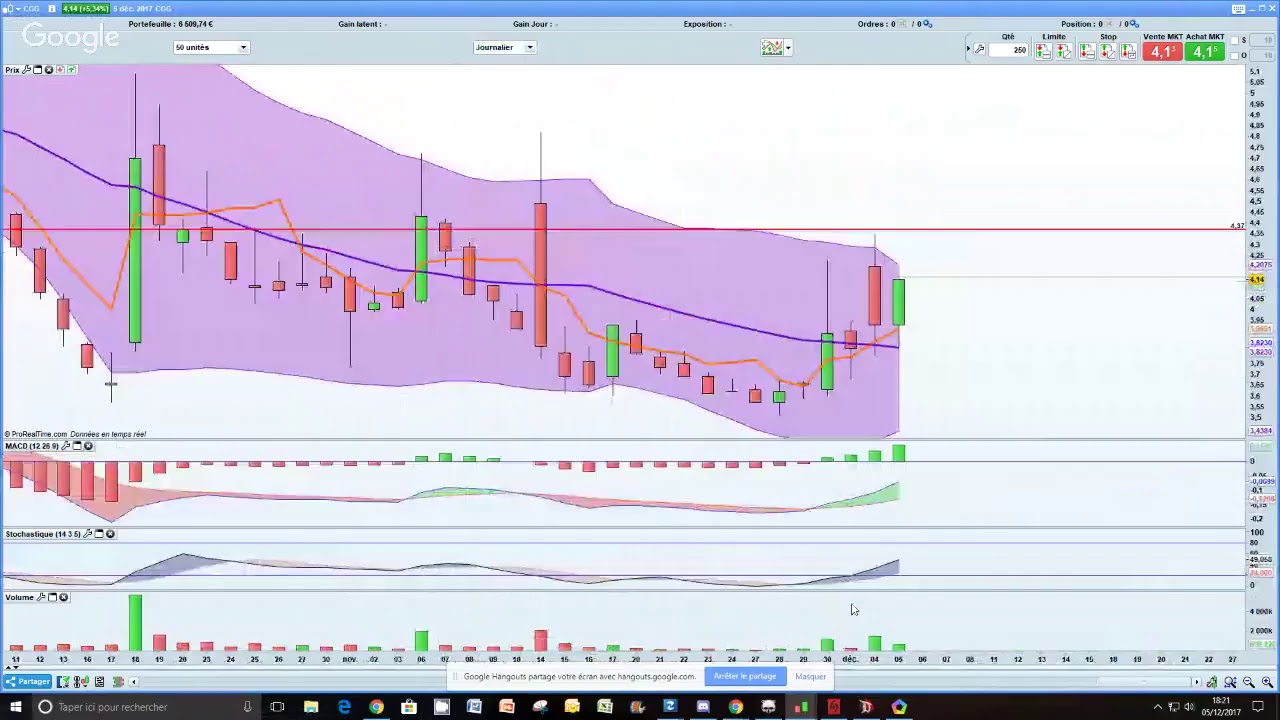
Task: Click the list icon in bottom toolbar
Action: (99, 682)
